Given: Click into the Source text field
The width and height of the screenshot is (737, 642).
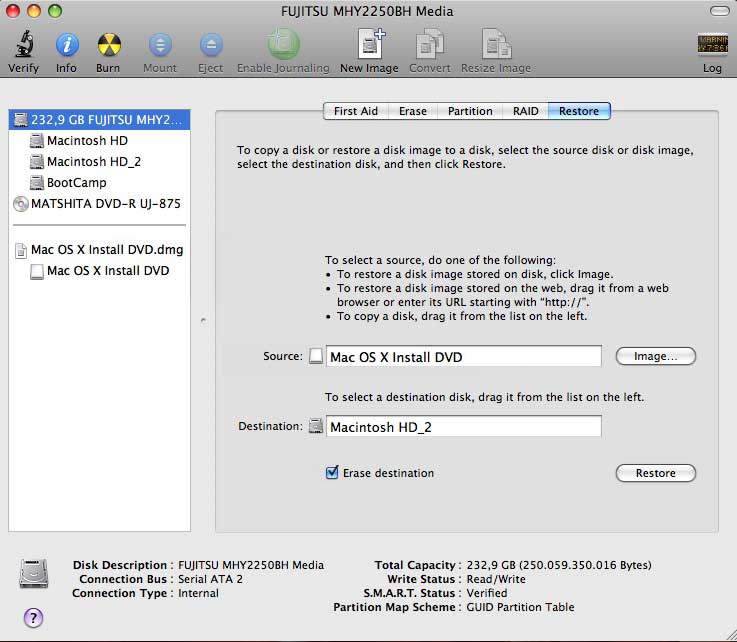Looking at the screenshot, I should tap(463, 356).
